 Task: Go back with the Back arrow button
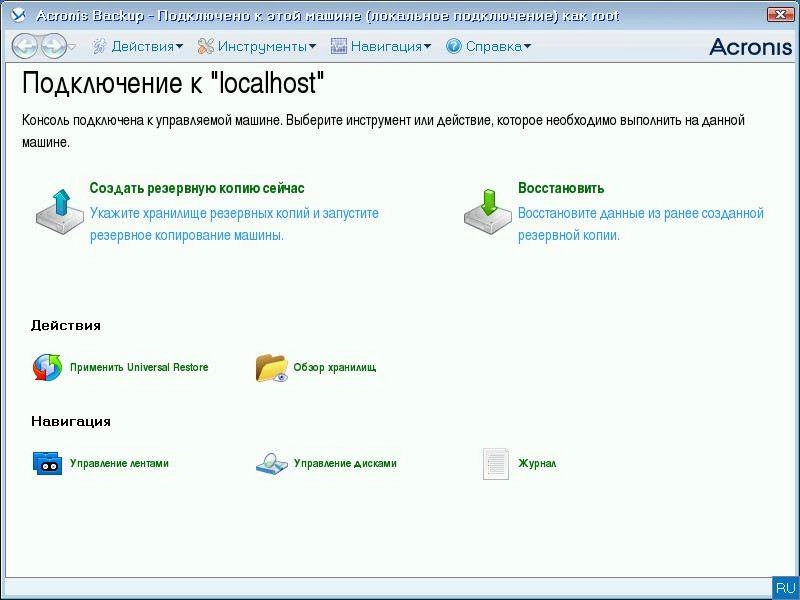tap(24, 46)
